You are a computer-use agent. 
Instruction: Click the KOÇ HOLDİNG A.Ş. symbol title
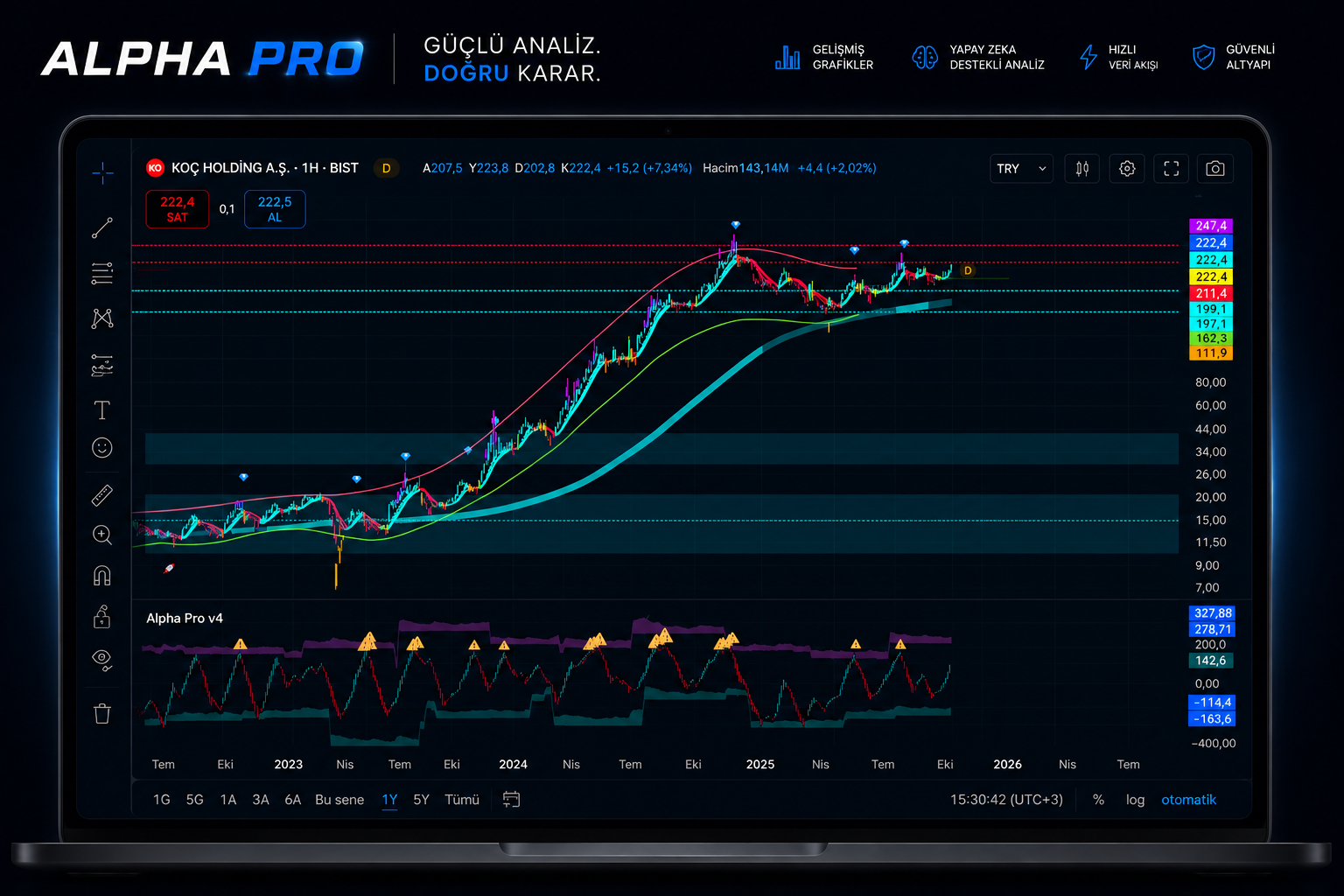[x=265, y=168]
